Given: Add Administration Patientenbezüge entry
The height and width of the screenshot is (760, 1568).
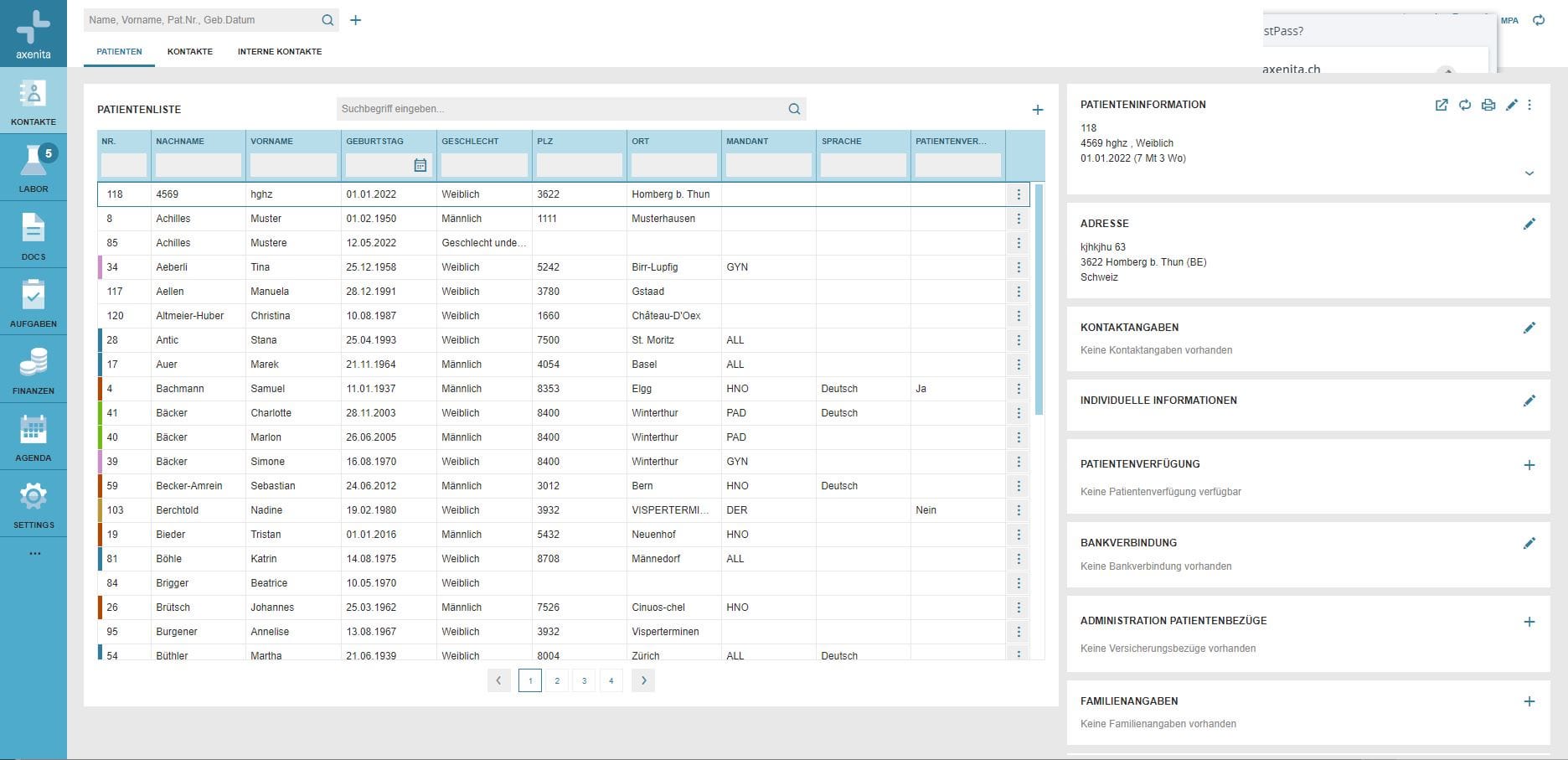Looking at the screenshot, I should click(1529, 622).
